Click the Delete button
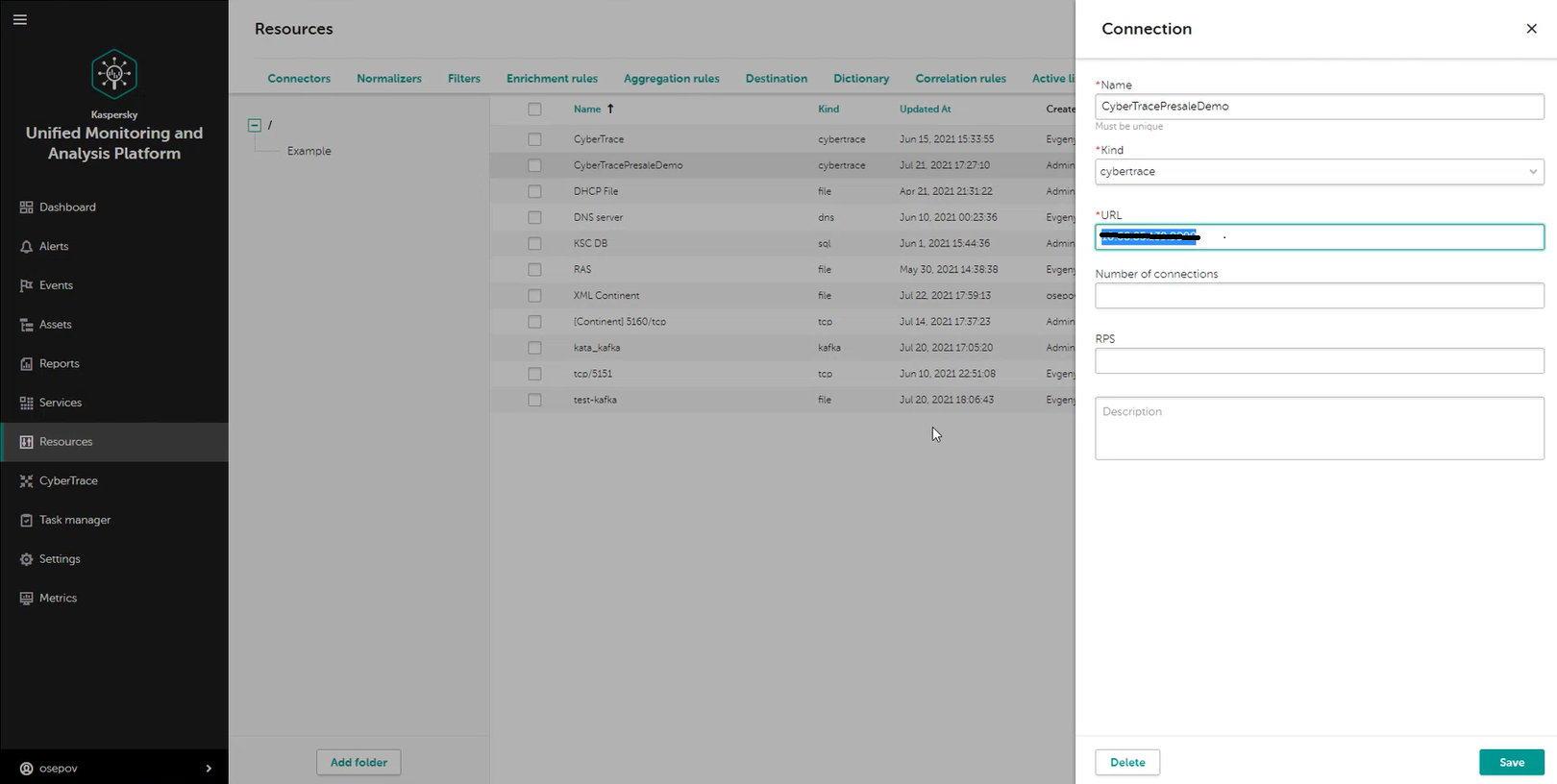The image size is (1557, 784). pyautogui.click(x=1127, y=762)
